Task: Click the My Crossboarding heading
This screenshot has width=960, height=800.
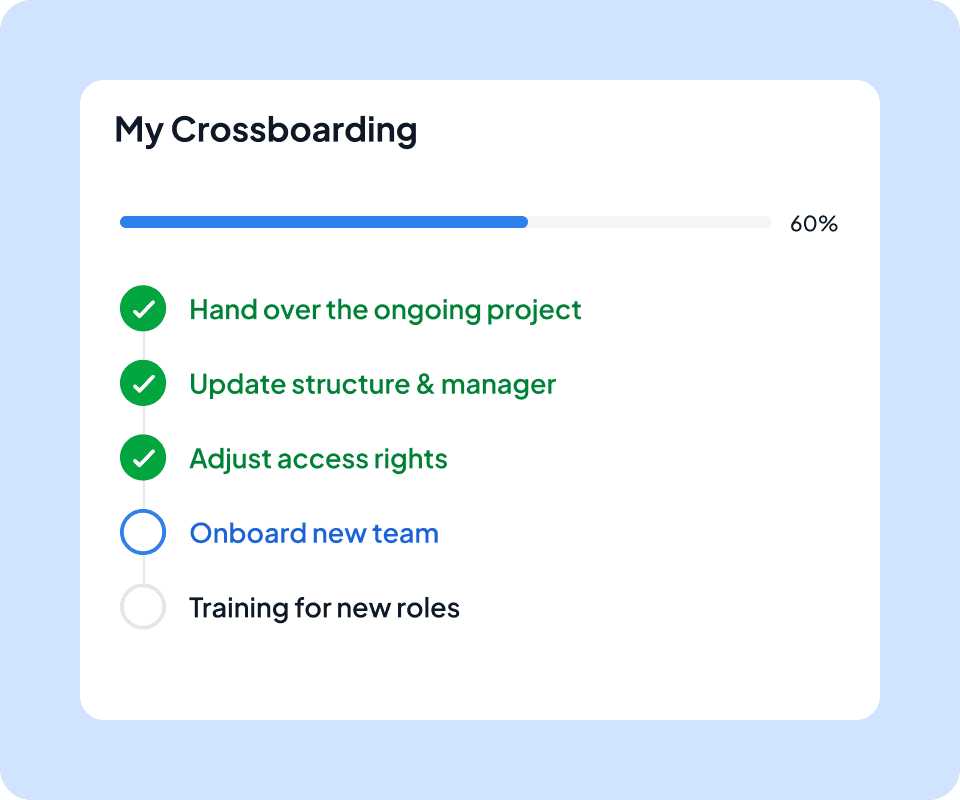Action: 266,130
